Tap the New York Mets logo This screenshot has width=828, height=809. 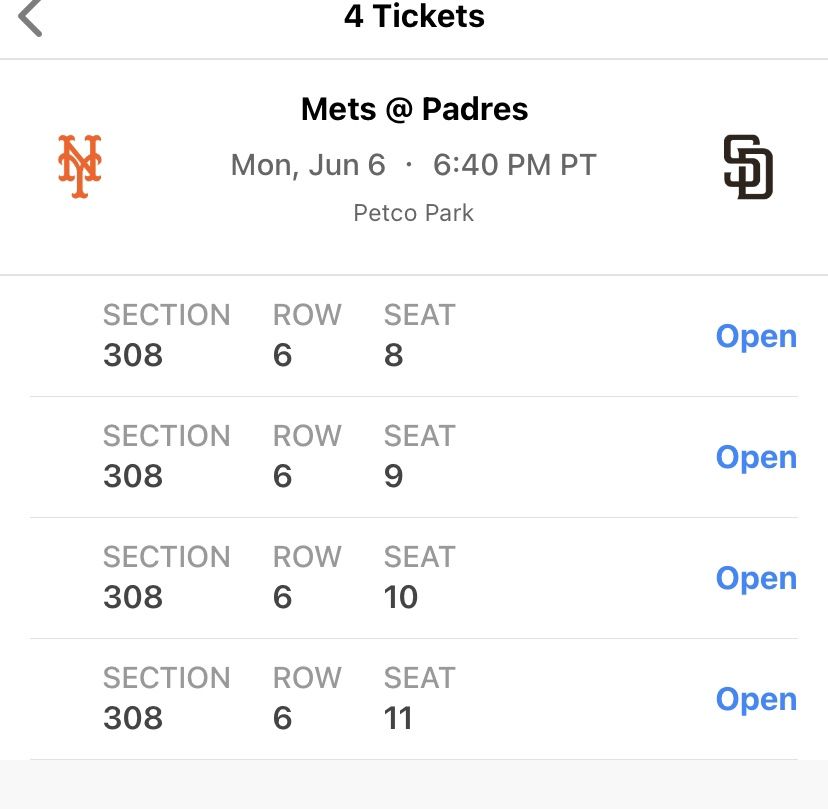point(80,165)
